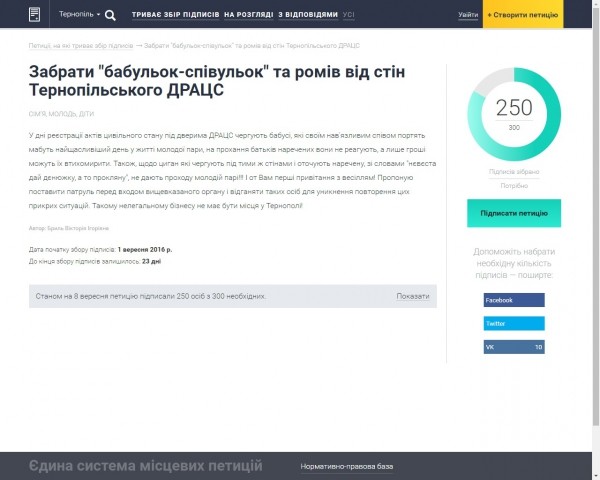Click the 250 signatures progress ring
This screenshot has width=600, height=480.
pyautogui.click(x=514, y=114)
